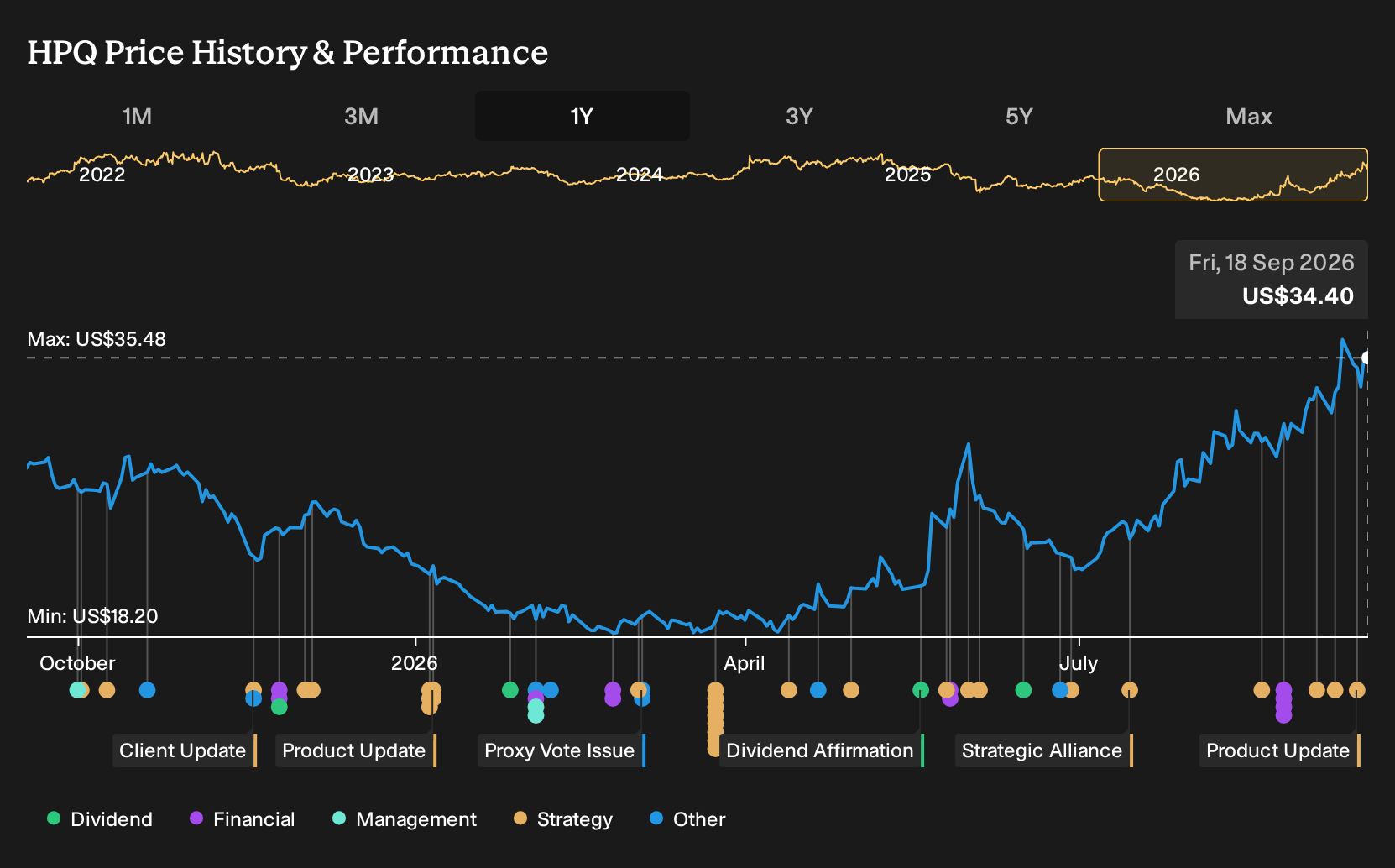Screen dimensions: 1395x868
Task: Jump to 2024 in the overview chart
Action: 639,175
